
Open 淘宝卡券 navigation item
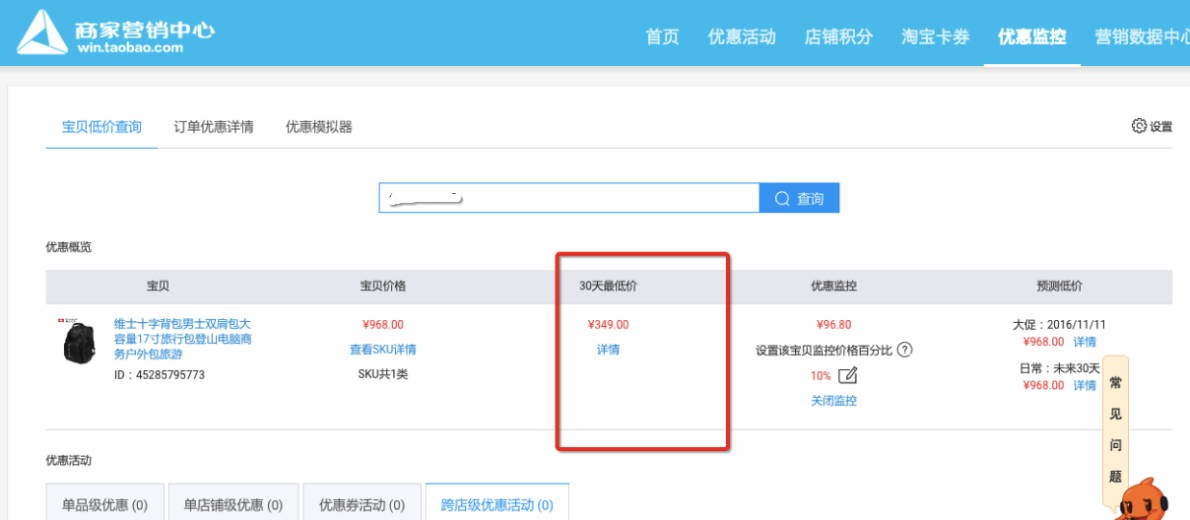(936, 37)
